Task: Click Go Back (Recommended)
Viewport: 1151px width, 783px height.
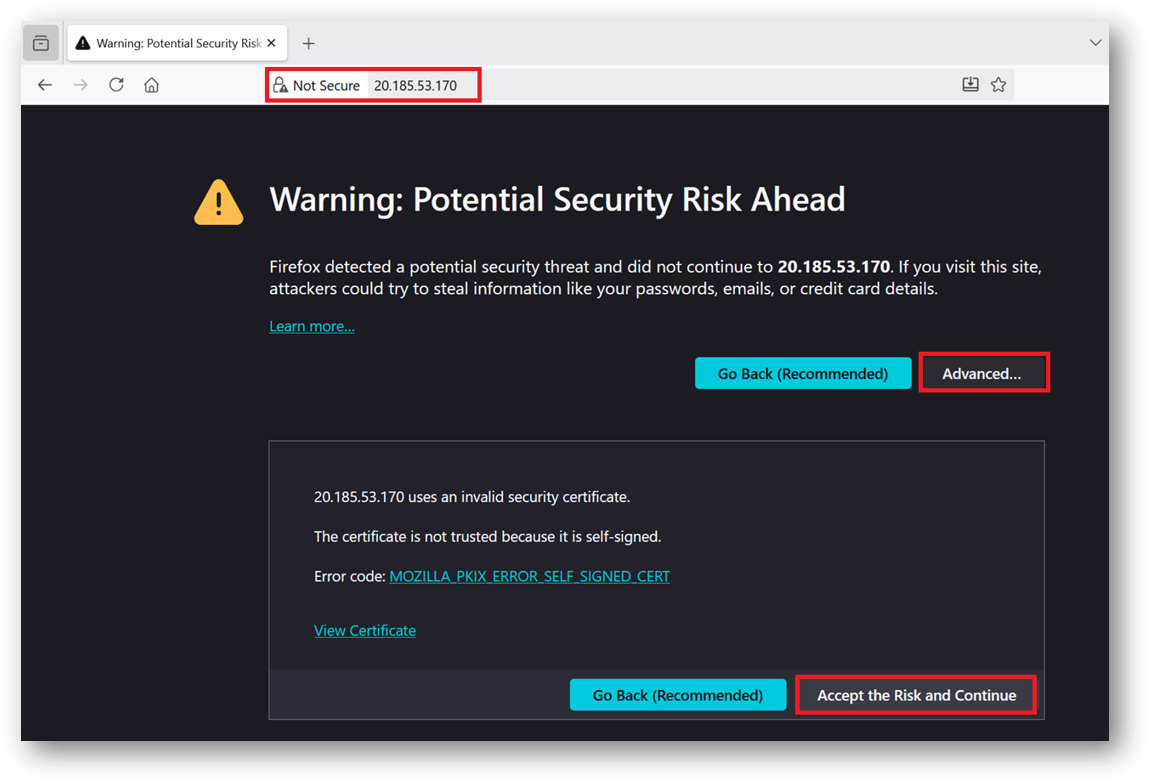Action: click(803, 372)
